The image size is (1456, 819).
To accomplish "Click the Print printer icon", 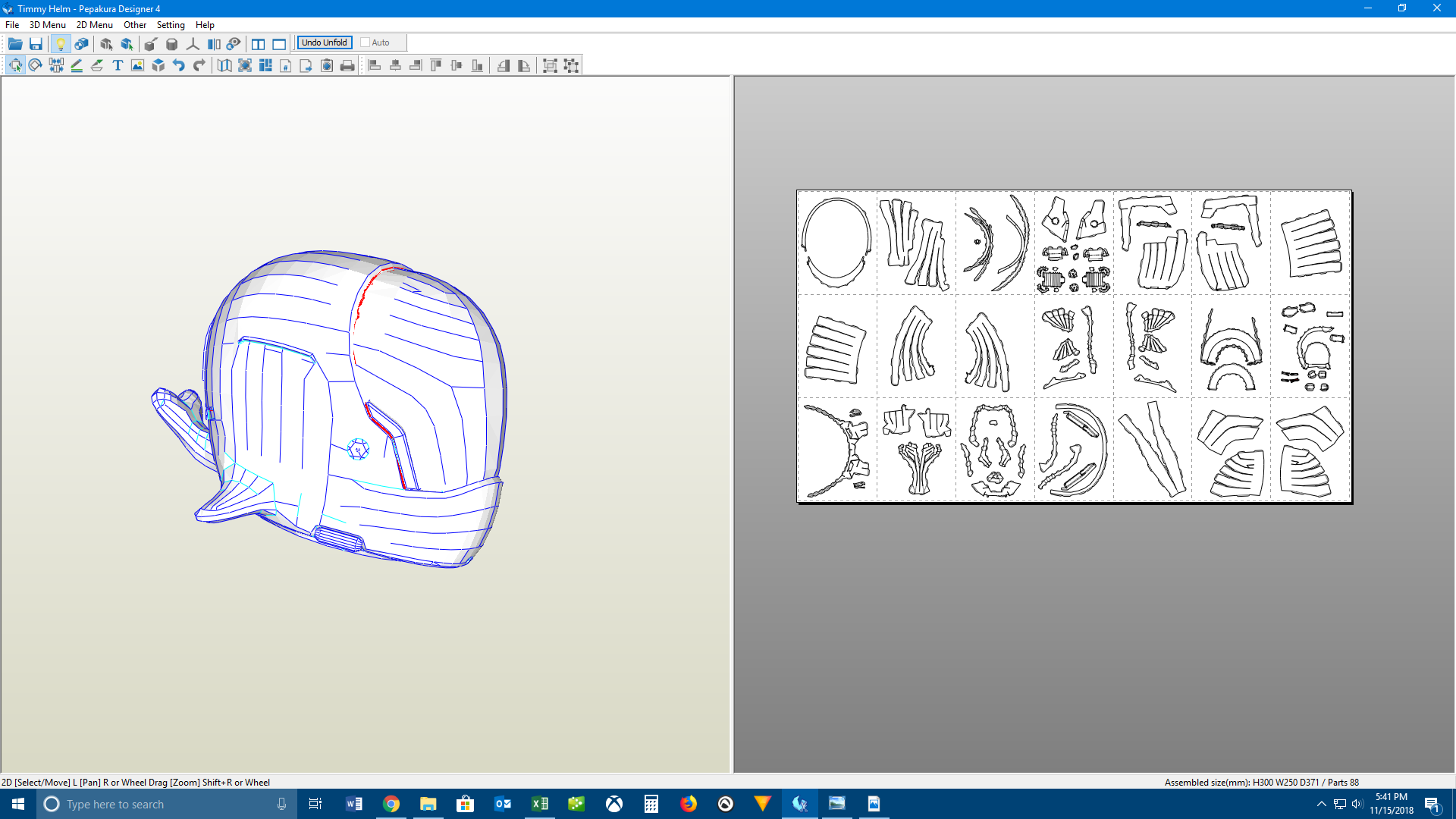I will pos(347,65).
